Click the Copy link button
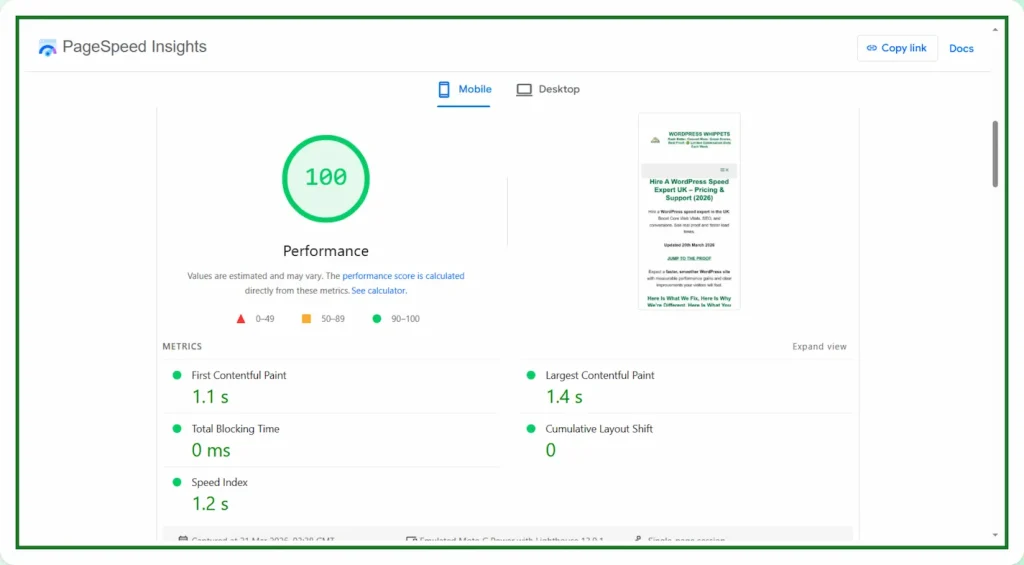This screenshot has height=565, width=1024. point(897,48)
